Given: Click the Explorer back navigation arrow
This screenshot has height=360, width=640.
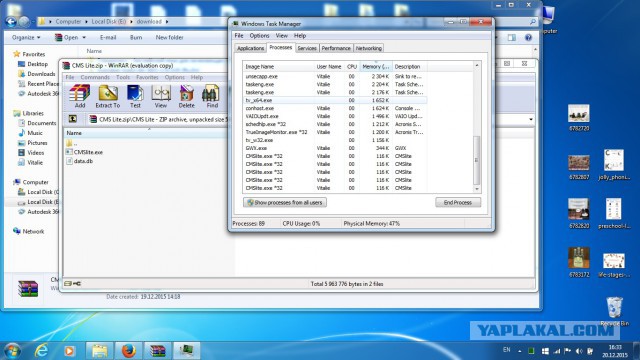Looking at the screenshot, I should 11,22.
